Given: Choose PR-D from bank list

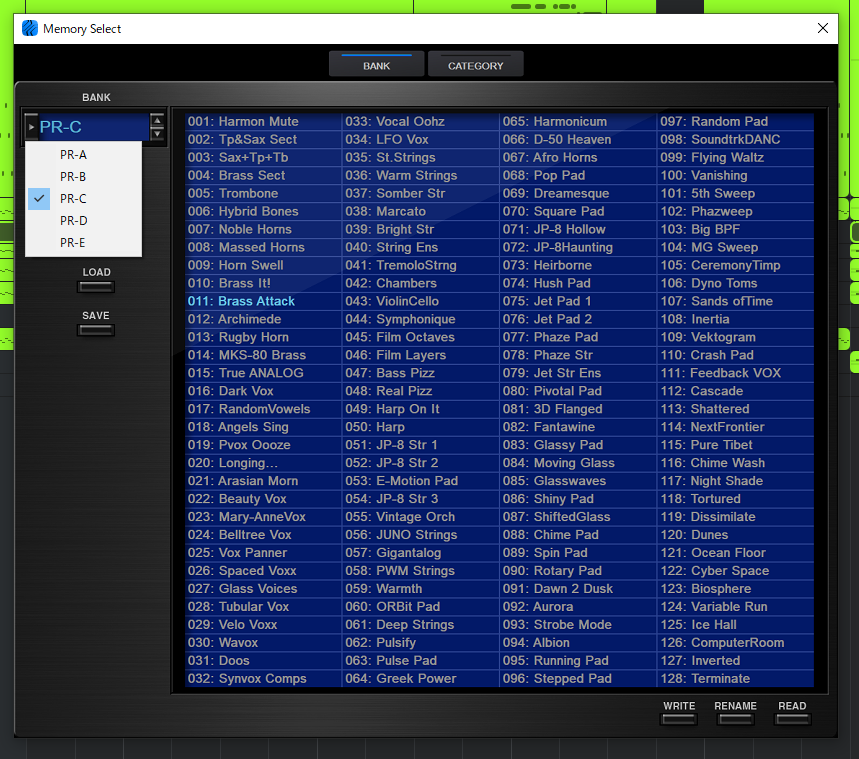Looking at the screenshot, I should point(83,220).
